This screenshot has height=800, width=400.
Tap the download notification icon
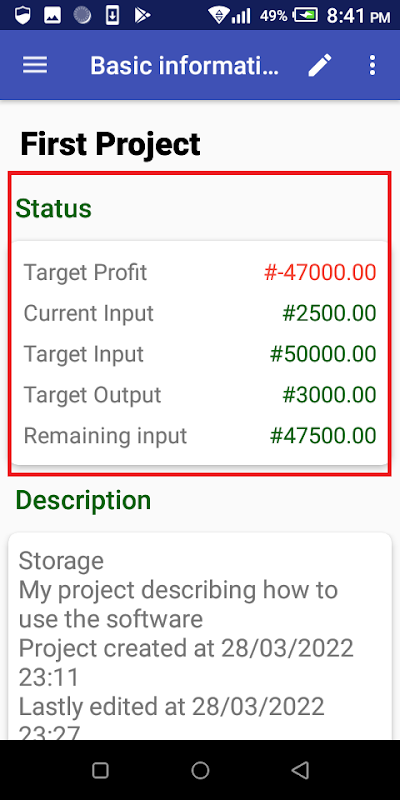pos(112,15)
